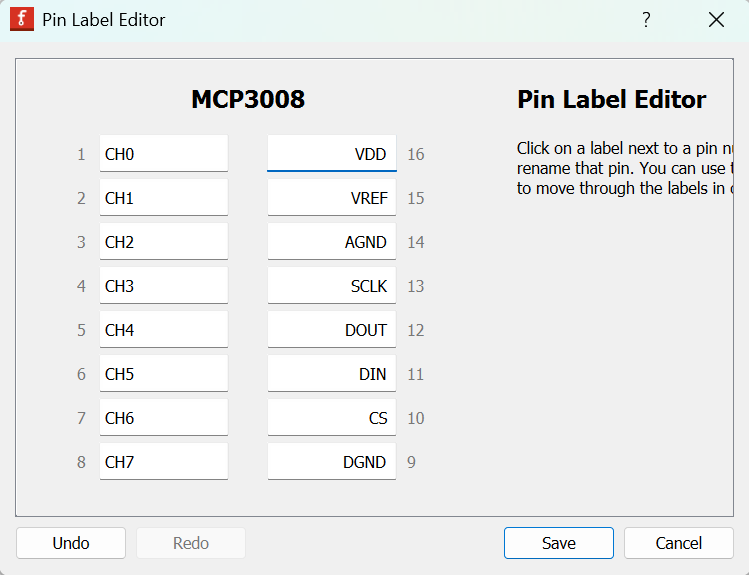
Task: Click pin number 2
Action: click(81, 198)
